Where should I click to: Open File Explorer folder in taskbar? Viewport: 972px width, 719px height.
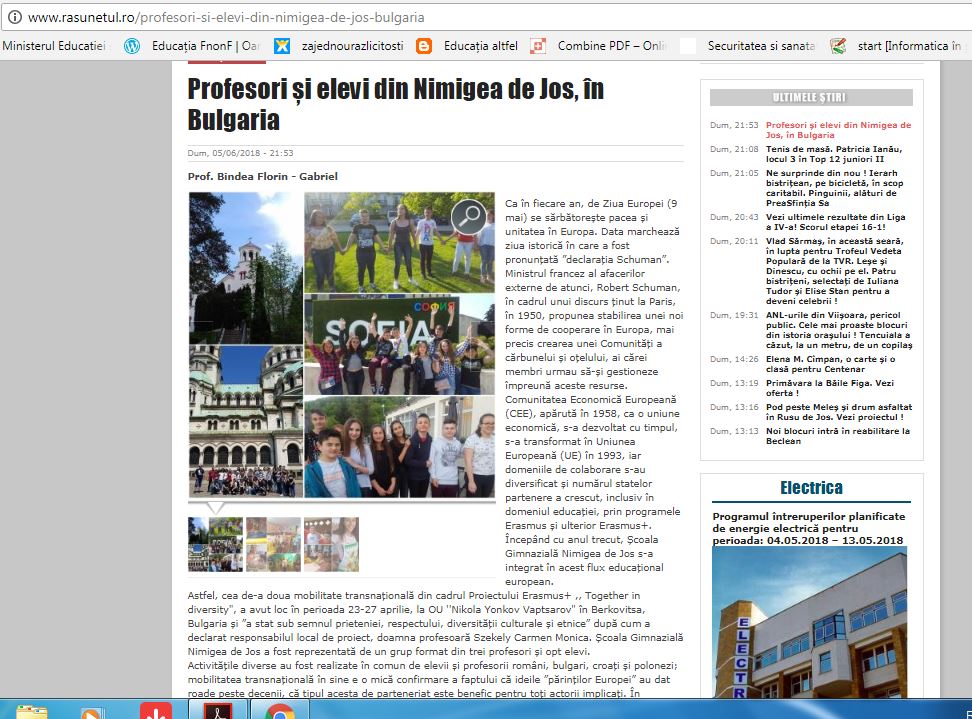pyautogui.click(x=32, y=711)
